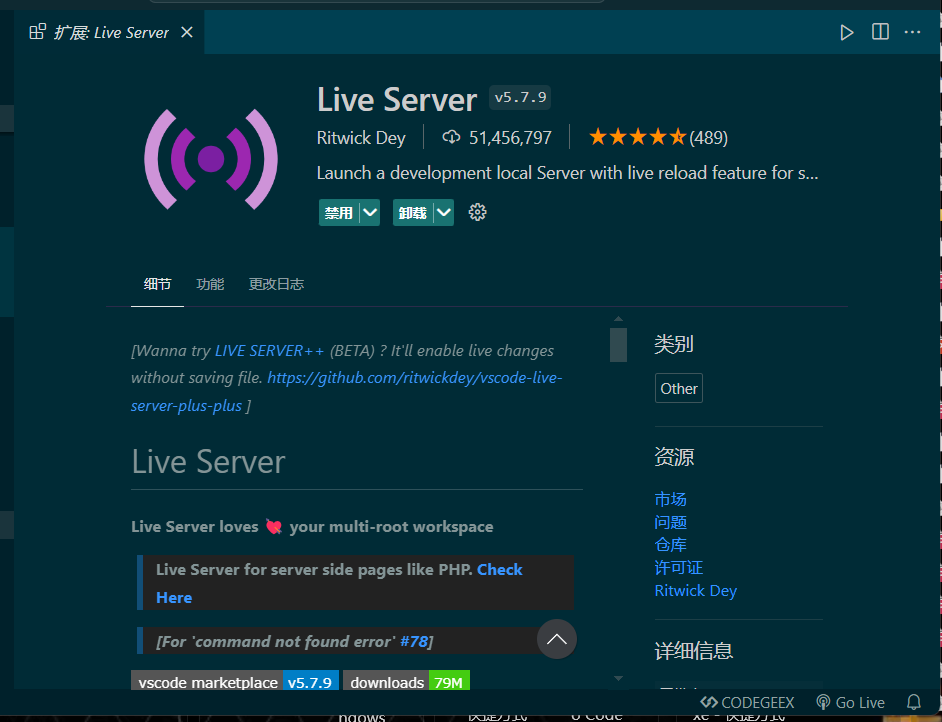This screenshot has width=942, height=722.
Task: Click the readme scrollbar down arrow
Action: pos(618,678)
